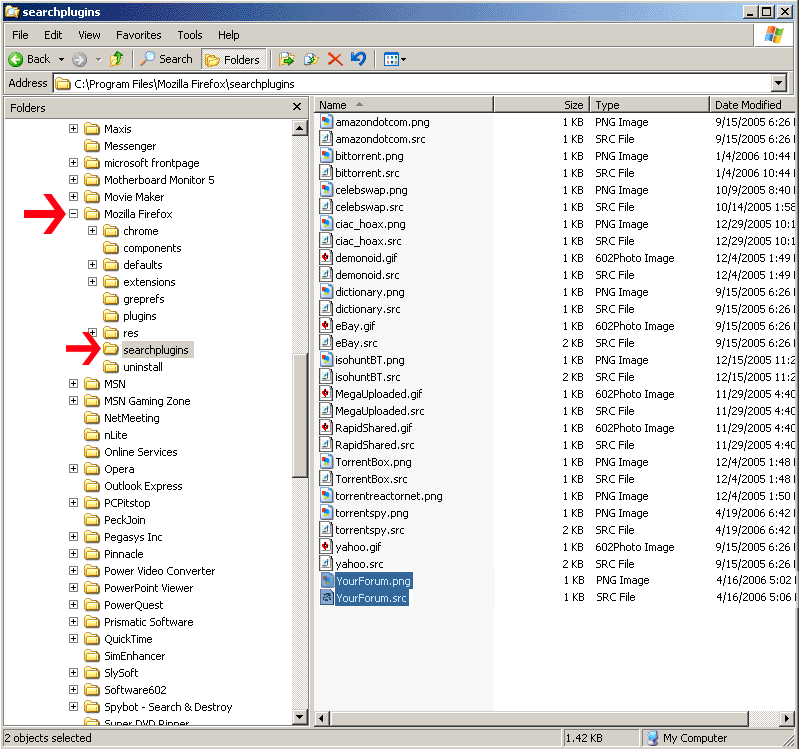This screenshot has width=799, height=749.
Task: Click the Copy To folder icon
Action: click(311, 60)
